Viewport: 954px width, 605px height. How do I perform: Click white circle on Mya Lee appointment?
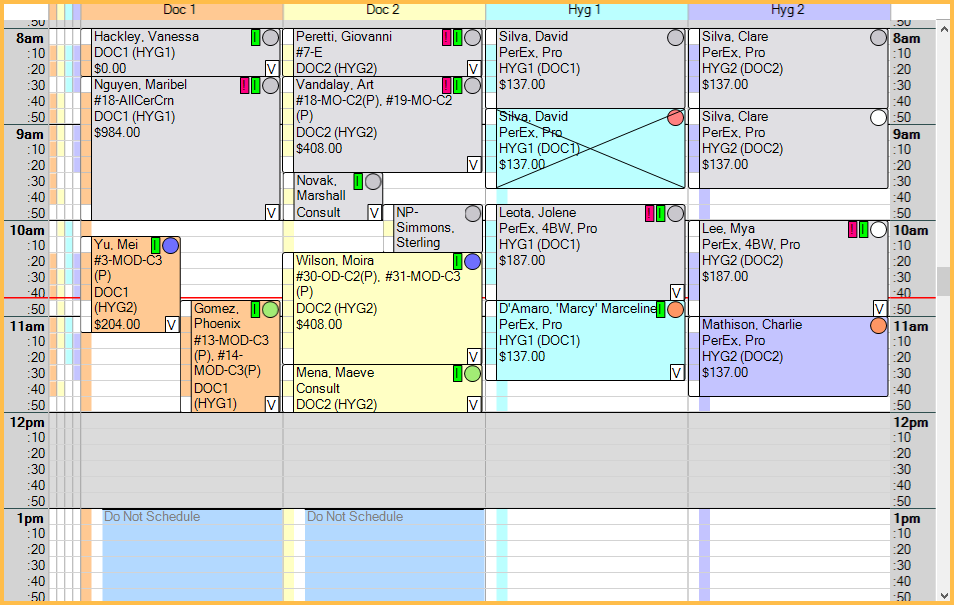coord(878,230)
